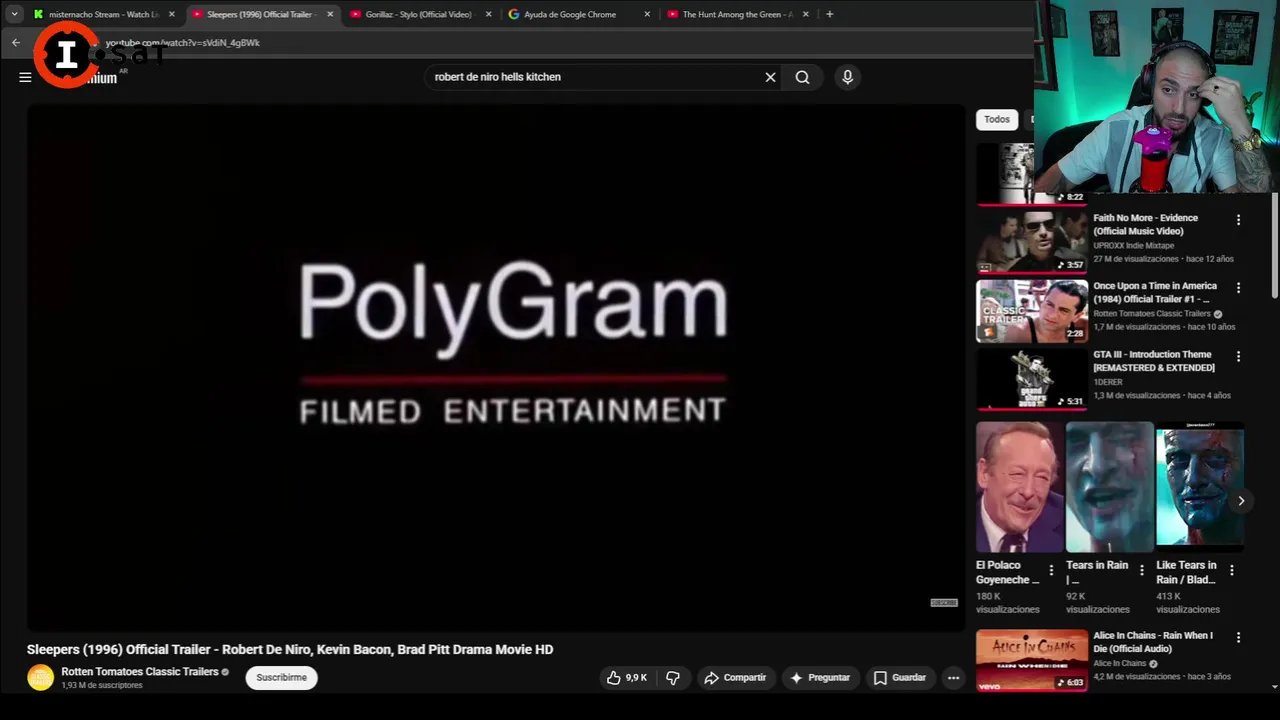
Task: Start voice search with microphone icon
Action: coord(847,77)
